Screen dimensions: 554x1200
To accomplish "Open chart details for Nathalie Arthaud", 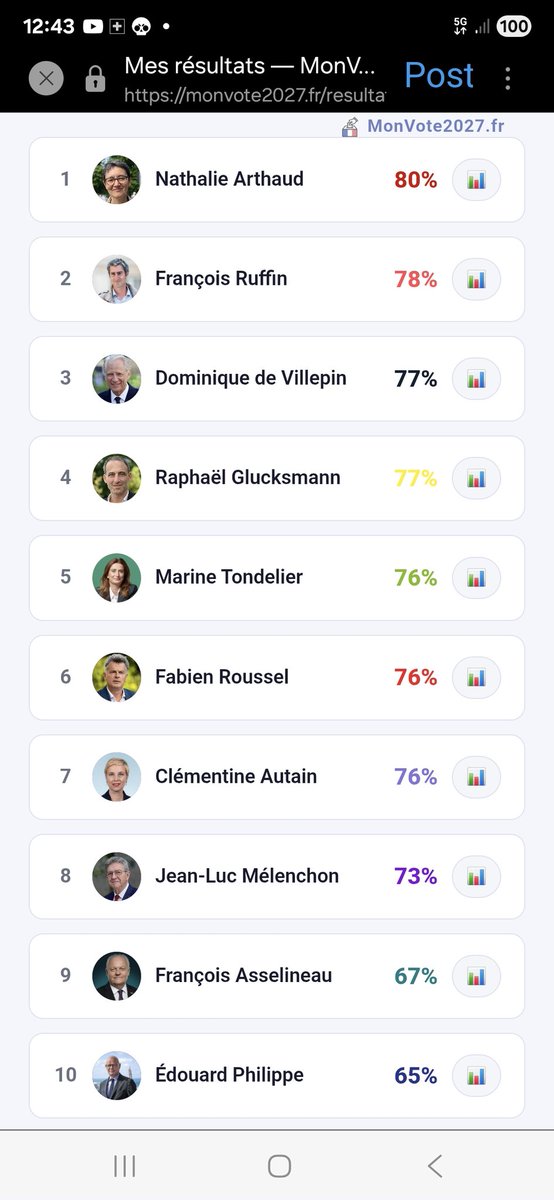I will point(476,180).
